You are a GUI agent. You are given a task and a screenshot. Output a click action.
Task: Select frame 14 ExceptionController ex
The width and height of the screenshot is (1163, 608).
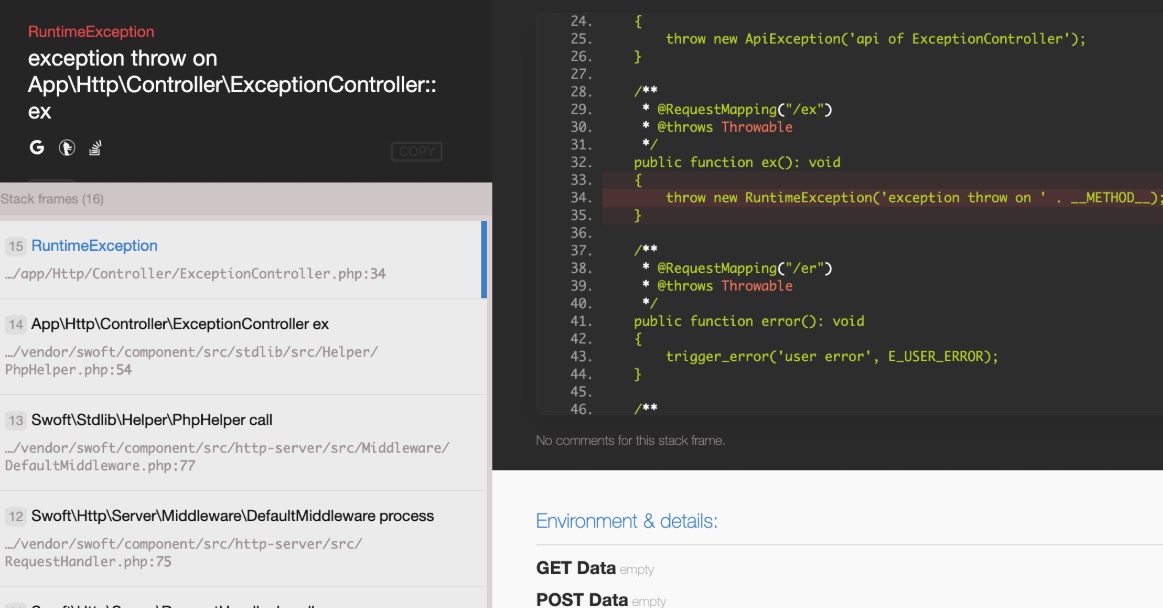[241, 347]
